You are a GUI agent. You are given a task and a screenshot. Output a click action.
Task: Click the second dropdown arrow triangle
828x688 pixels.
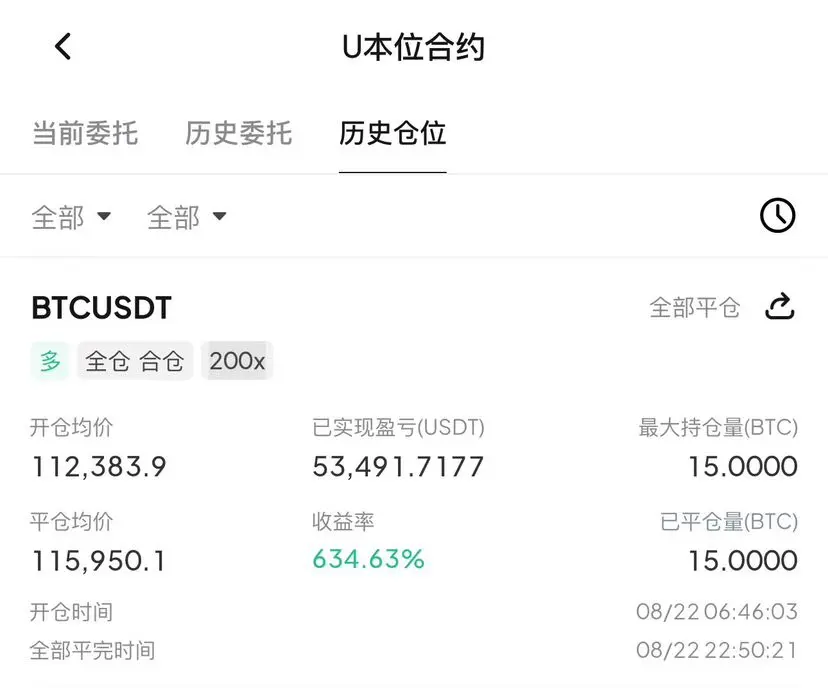pyautogui.click(x=220, y=216)
